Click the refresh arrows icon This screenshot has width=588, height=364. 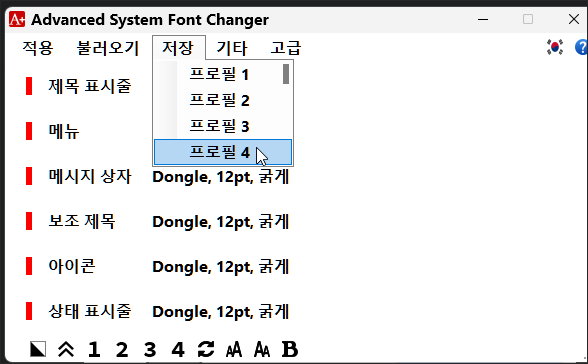pos(206,349)
